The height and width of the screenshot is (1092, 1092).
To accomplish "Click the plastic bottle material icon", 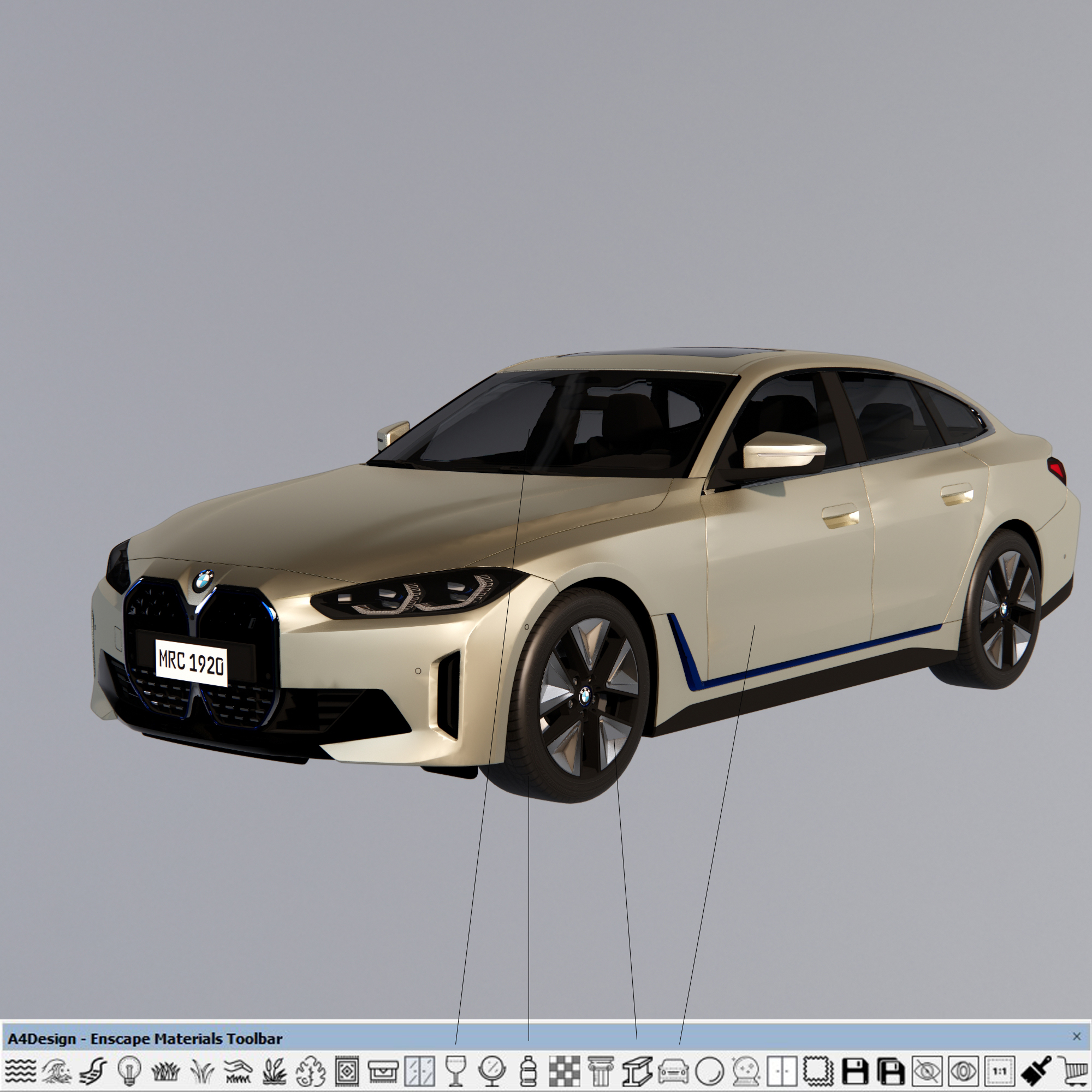I will tap(527, 1071).
